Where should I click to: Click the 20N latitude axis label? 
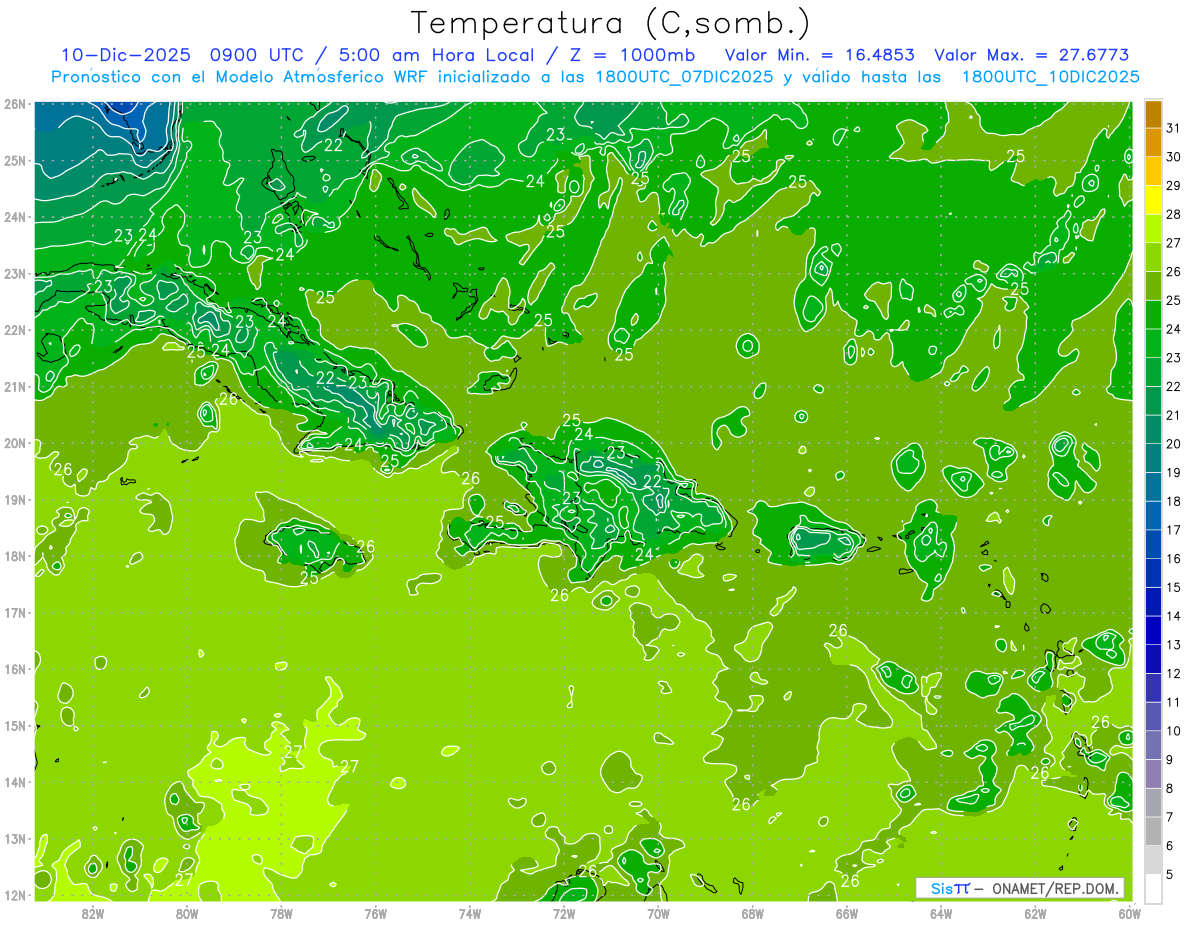[x=15, y=443]
